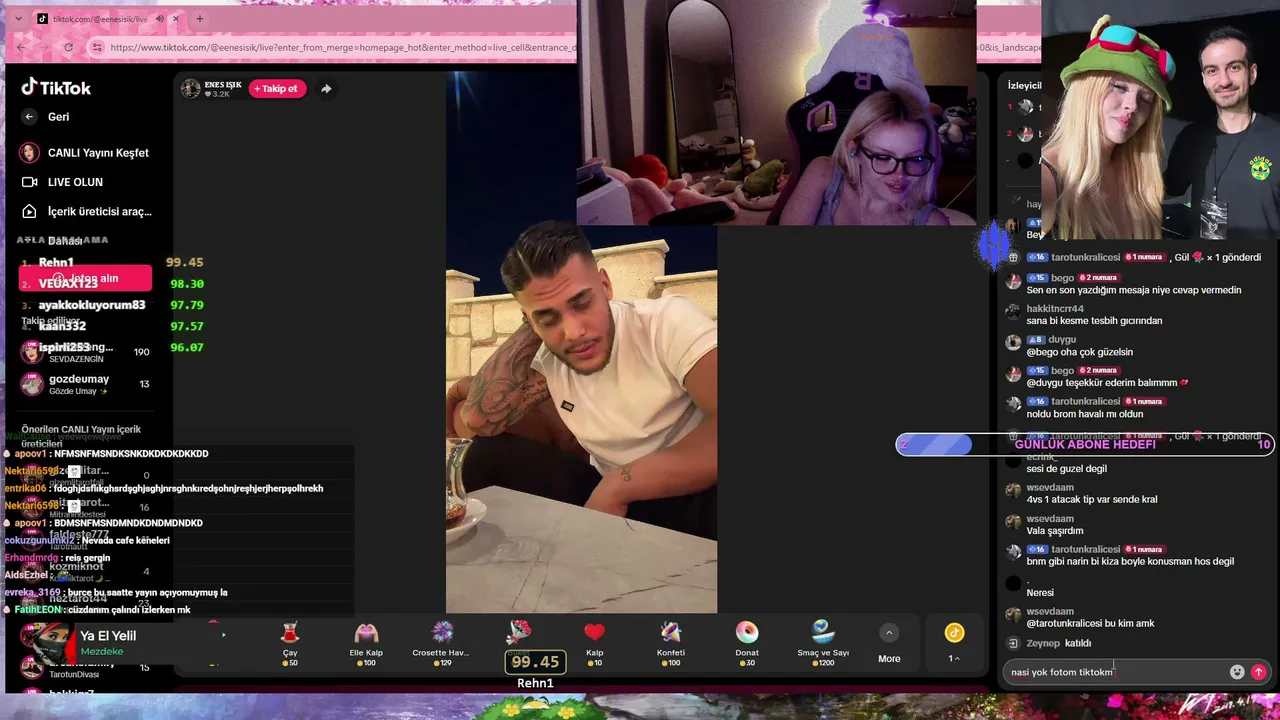Open İçerik üreticisi araçları menu item

[86, 212]
